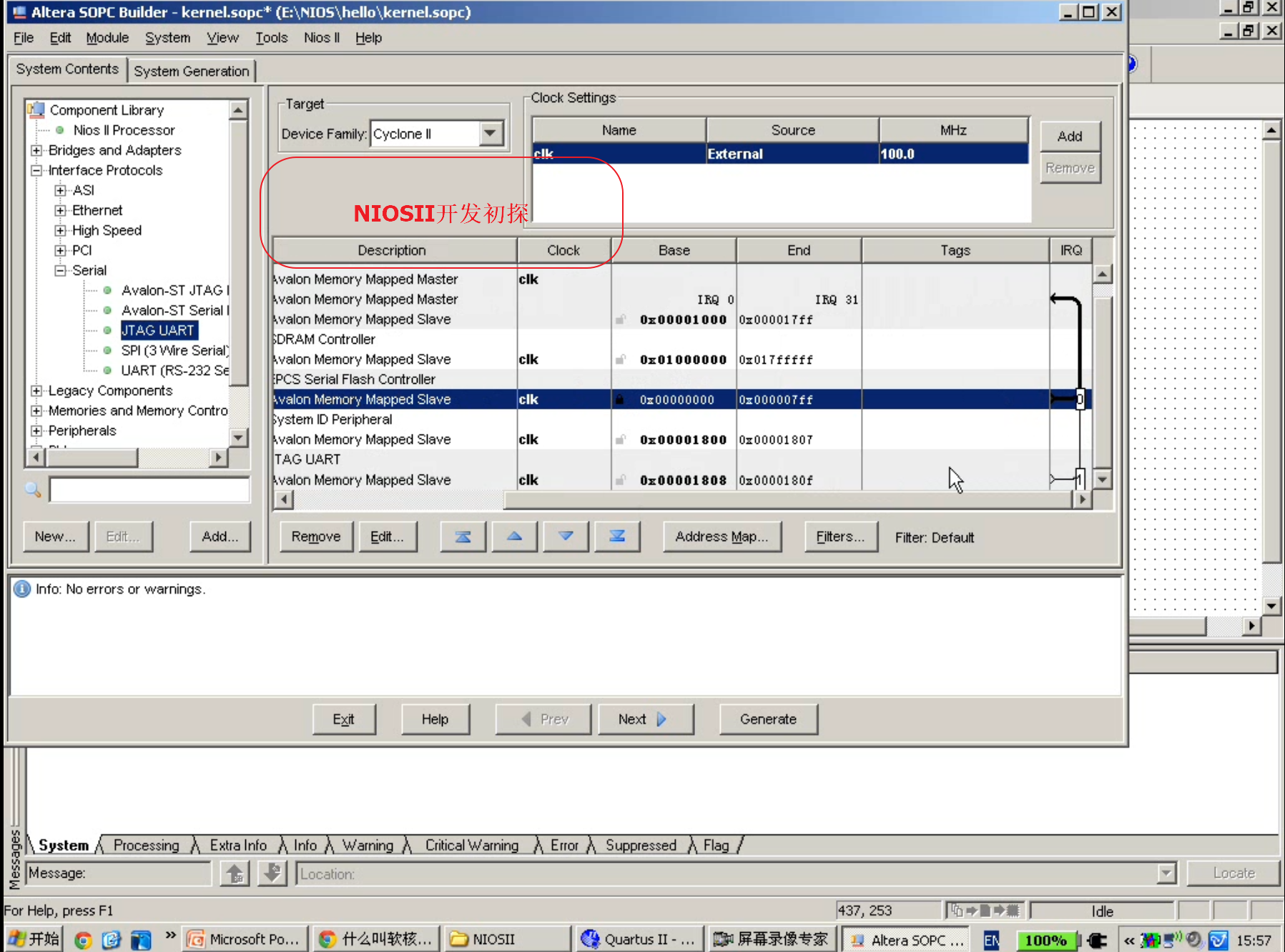Click Add button under component library
The width and height of the screenshot is (1285, 952).
(x=220, y=537)
